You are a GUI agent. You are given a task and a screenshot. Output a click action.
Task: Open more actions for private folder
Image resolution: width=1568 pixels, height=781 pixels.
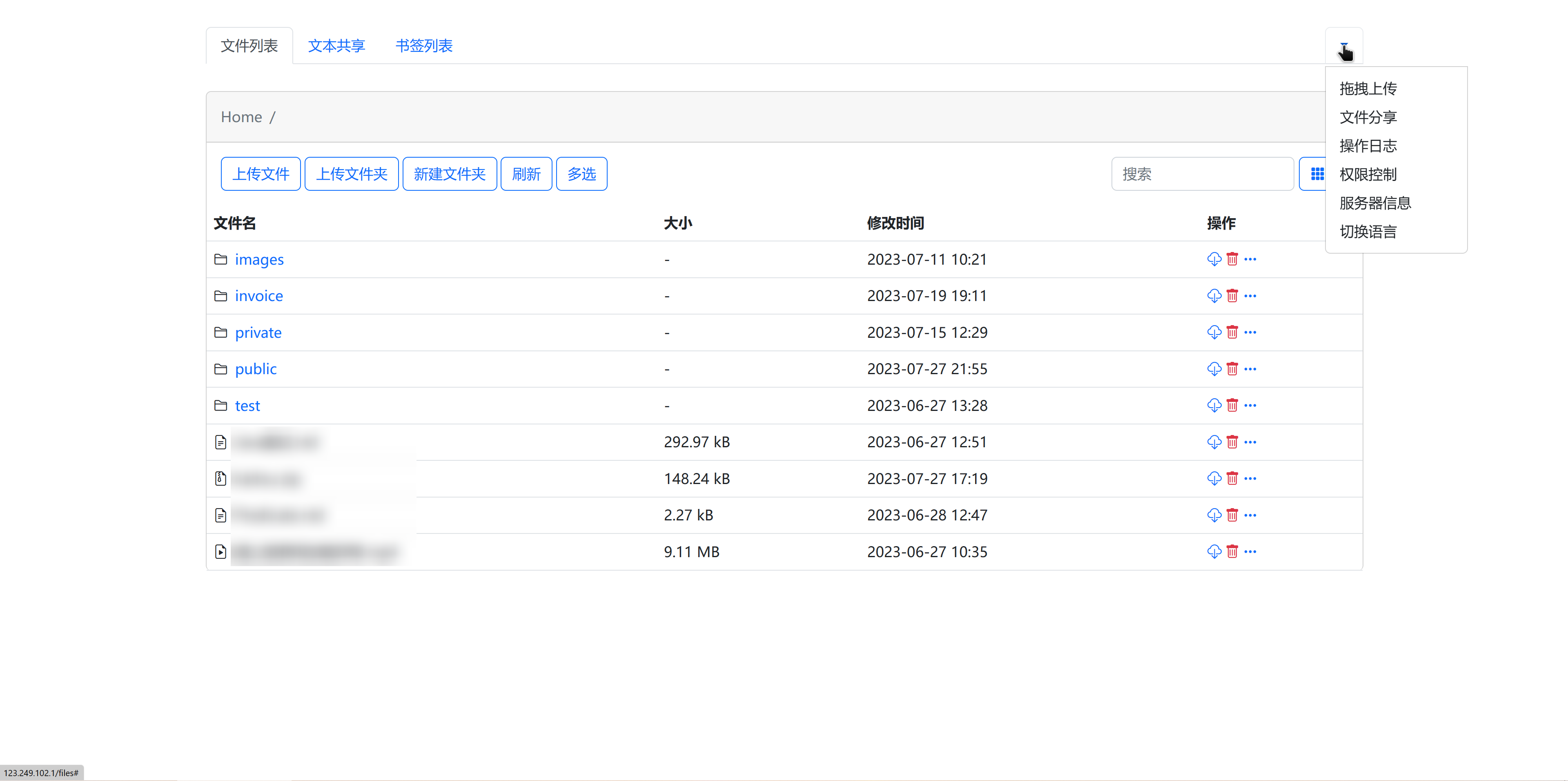pos(1250,332)
